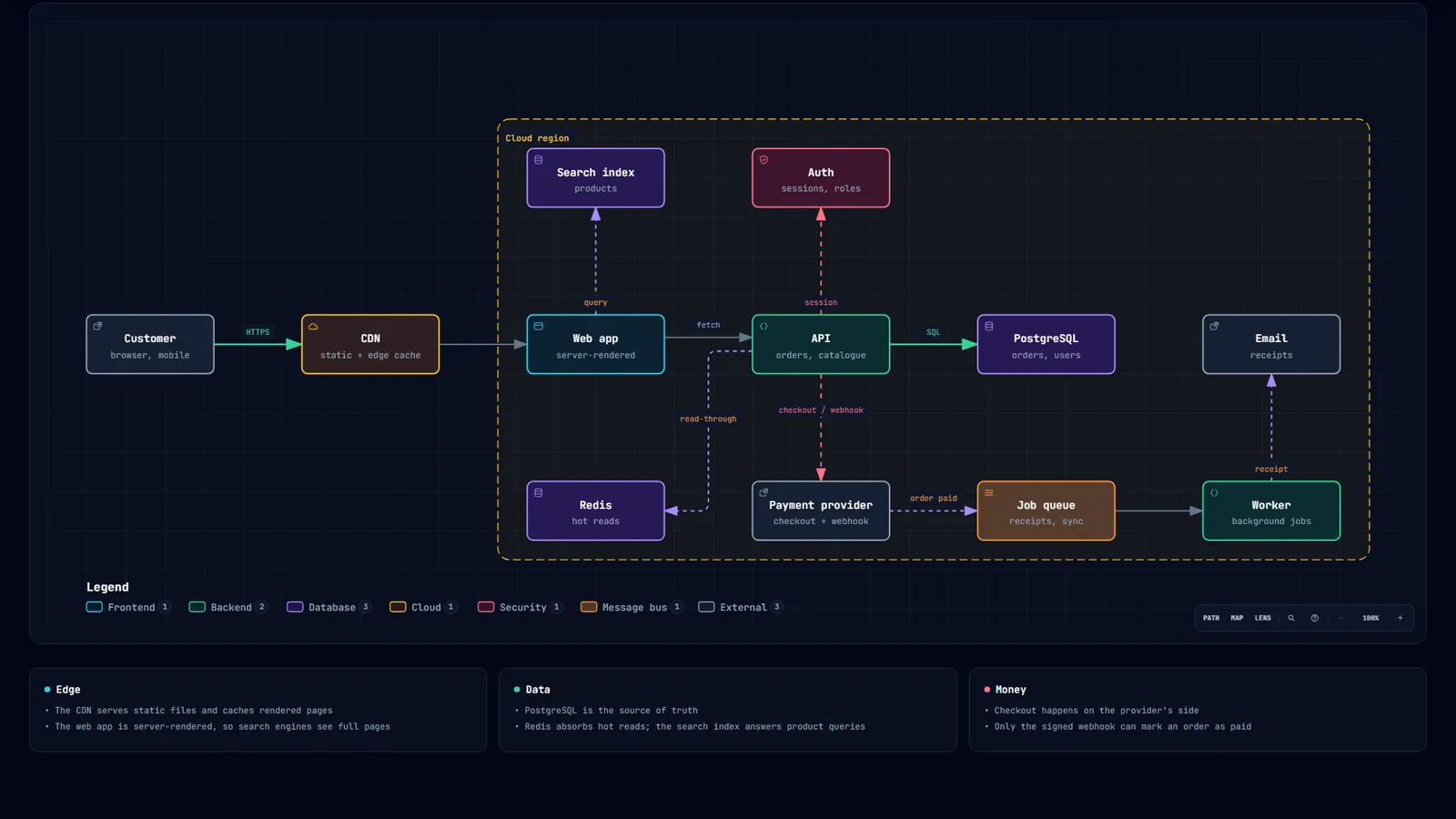Toggle the External legend filter
Image resolution: width=1456 pixels, height=819 pixels.
741,607
